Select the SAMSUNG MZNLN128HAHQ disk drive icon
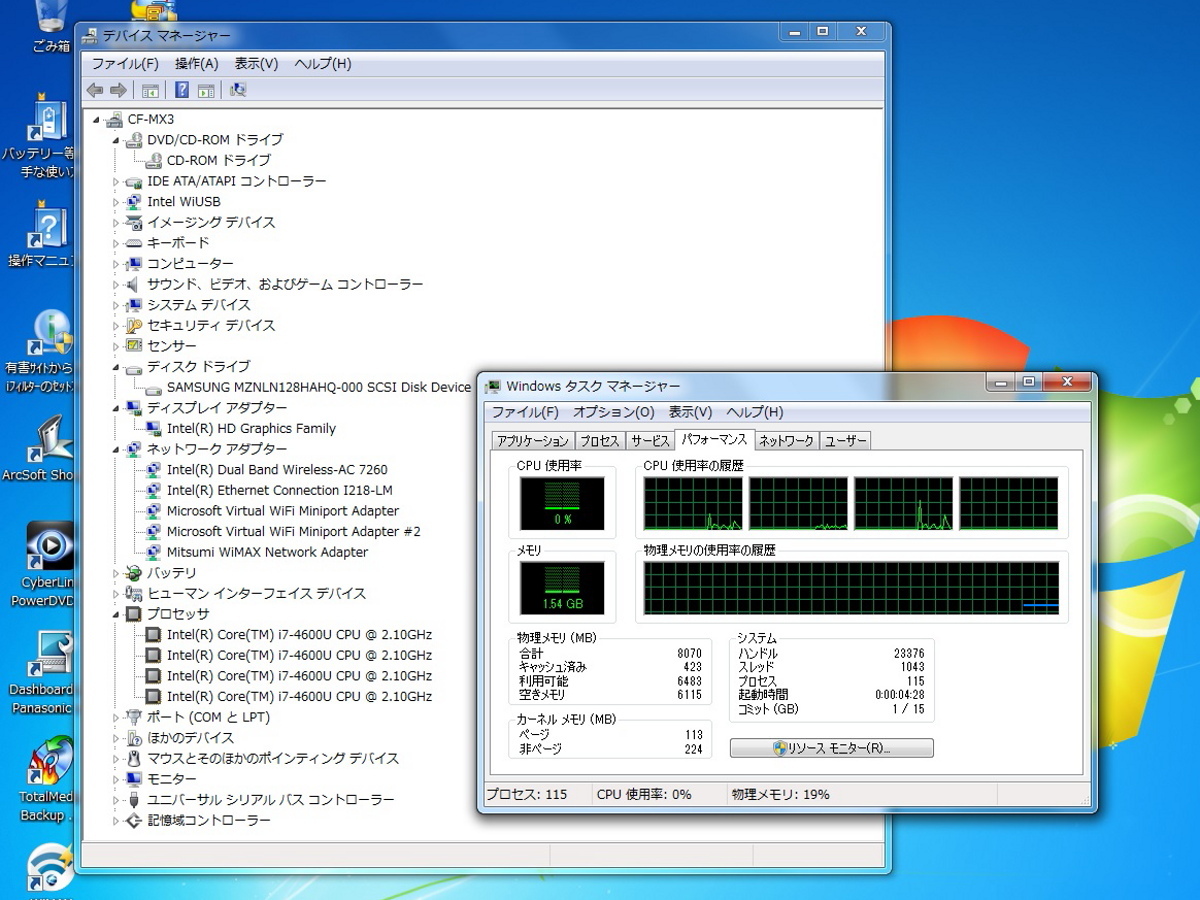This screenshot has height=900, width=1200. click(x=153, y=387)
